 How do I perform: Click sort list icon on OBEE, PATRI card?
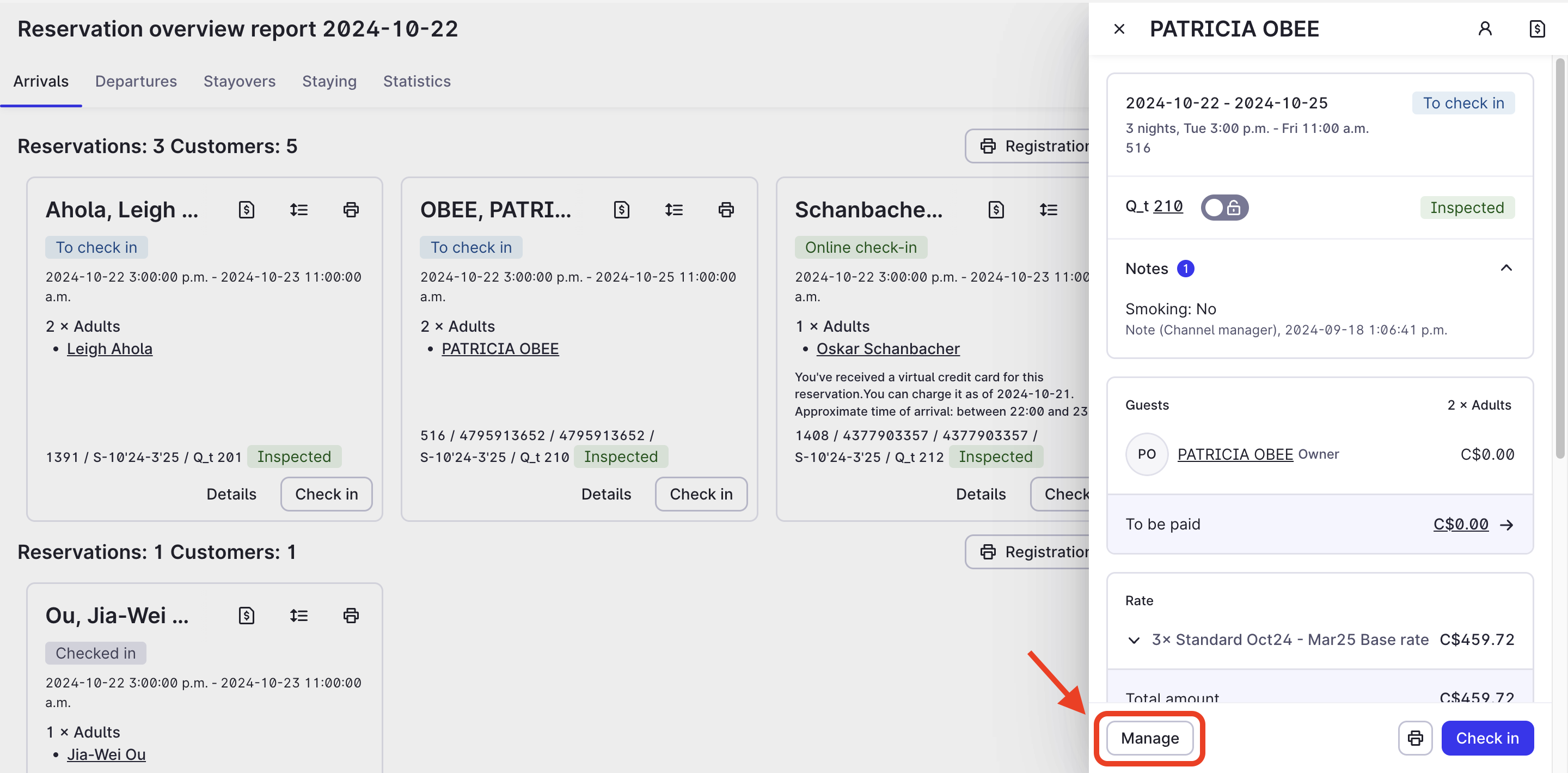point(673,210)
